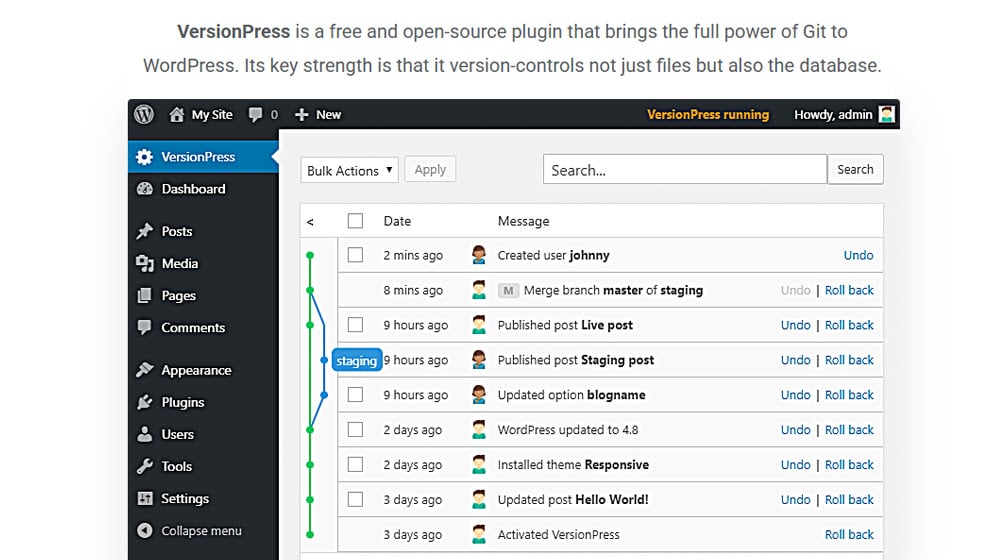
Task: Go to Dashboard in sidebar
Action: (x=193, y=189)
